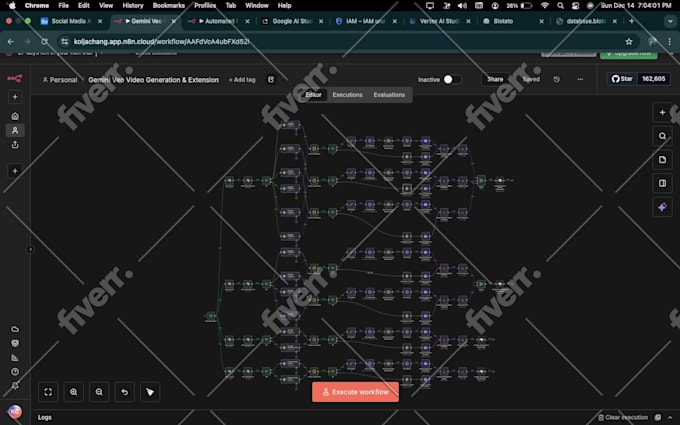Toggle the side panel layout button
This screenshot has width=680, height=425.
pos(662,183)
